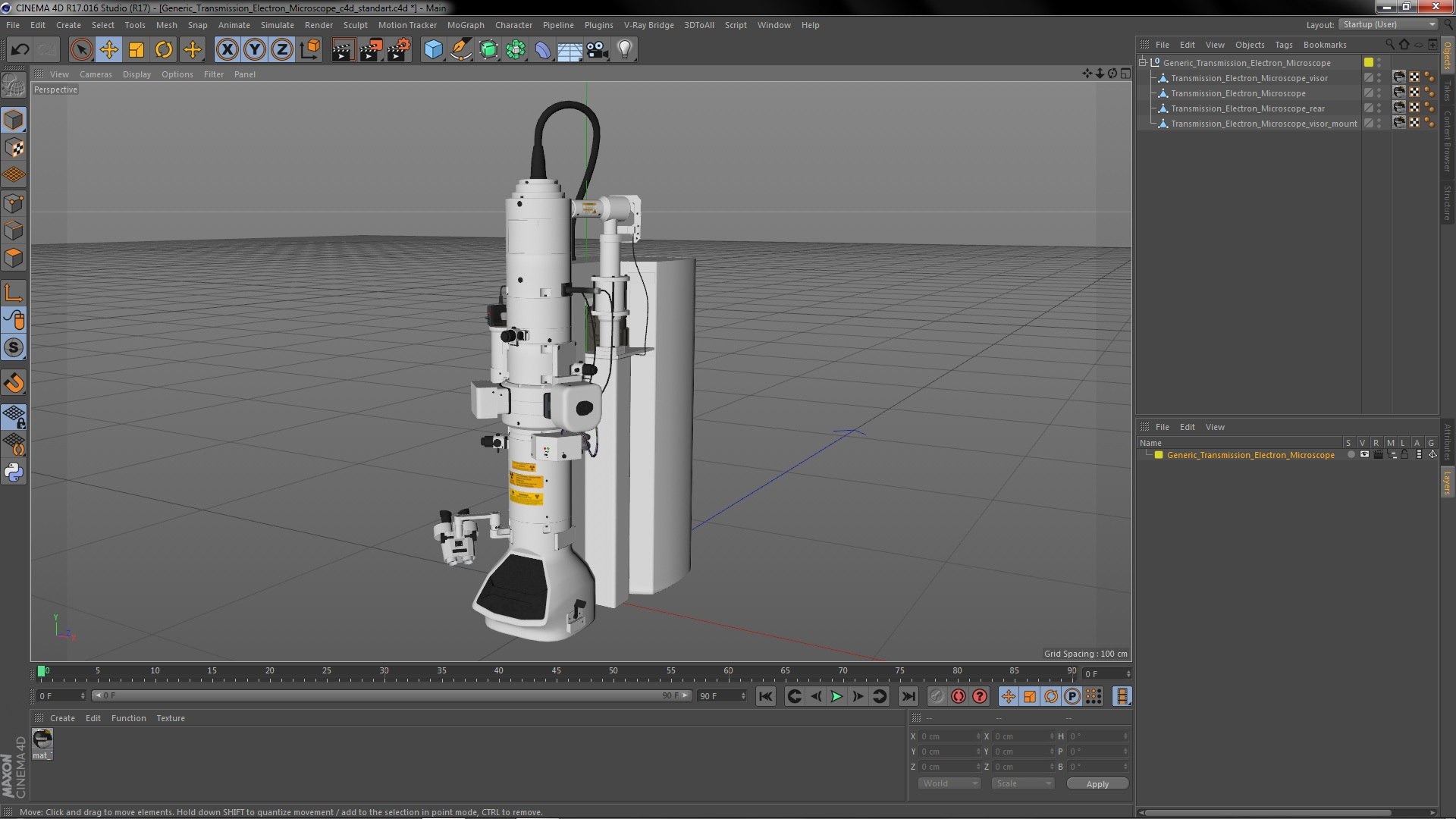The image size is (1456, 819).
Task: Open the MoGraph menu
Action: tap(466, 25)
